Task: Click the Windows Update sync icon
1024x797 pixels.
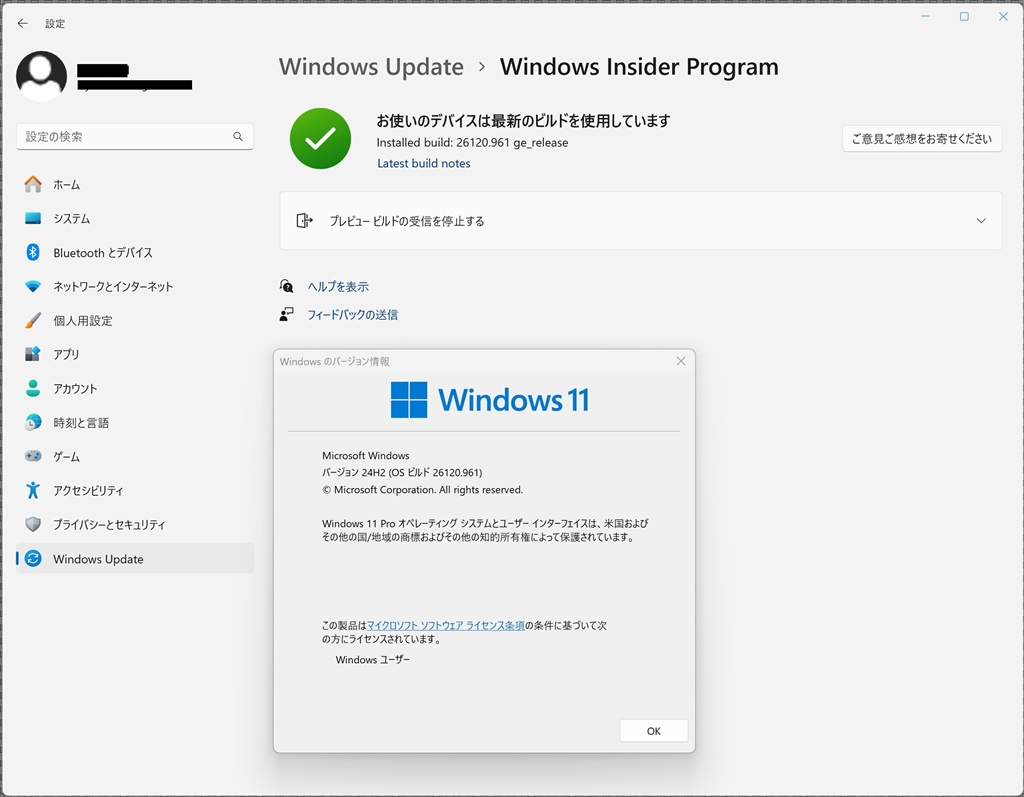Action: coord(33,559)
